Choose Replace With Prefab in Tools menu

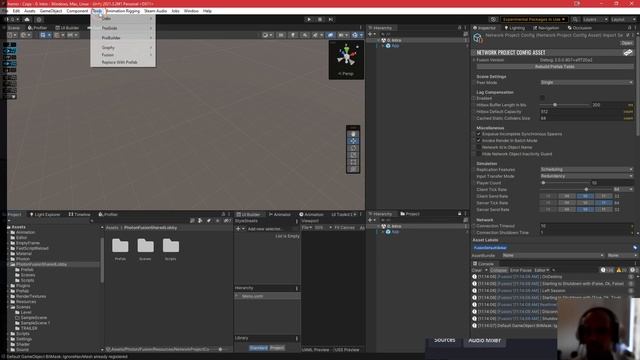(123, 62)
